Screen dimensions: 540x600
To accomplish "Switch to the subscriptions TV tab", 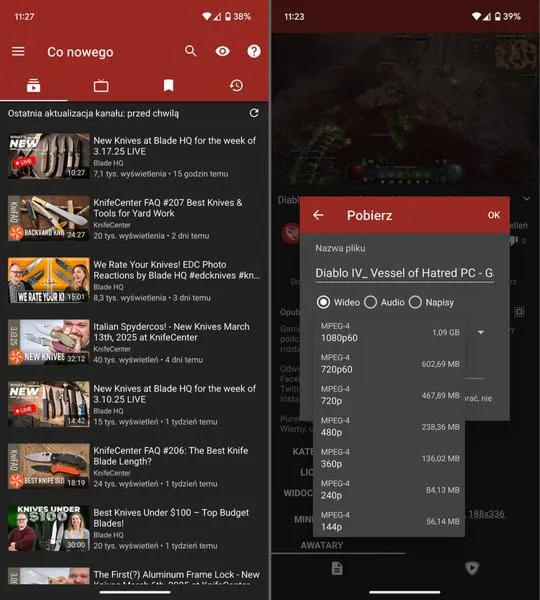I will click(x=101, y=85).
